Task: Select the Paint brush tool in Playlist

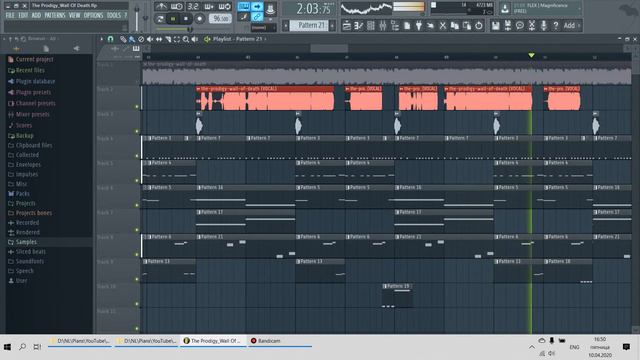Action: click(x=132, y=39)
